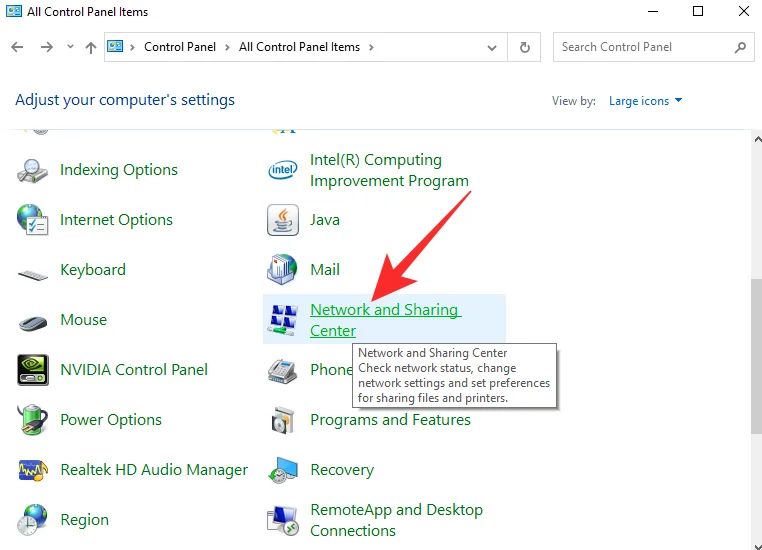Click the vertical scrollbar thumb

(756, 356)
